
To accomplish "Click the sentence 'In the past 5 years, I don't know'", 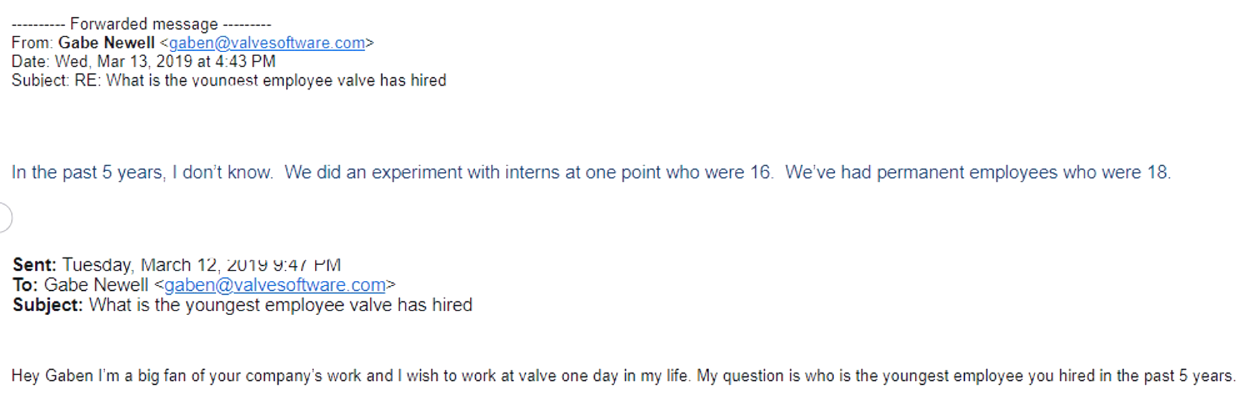I will pos(142,172).
